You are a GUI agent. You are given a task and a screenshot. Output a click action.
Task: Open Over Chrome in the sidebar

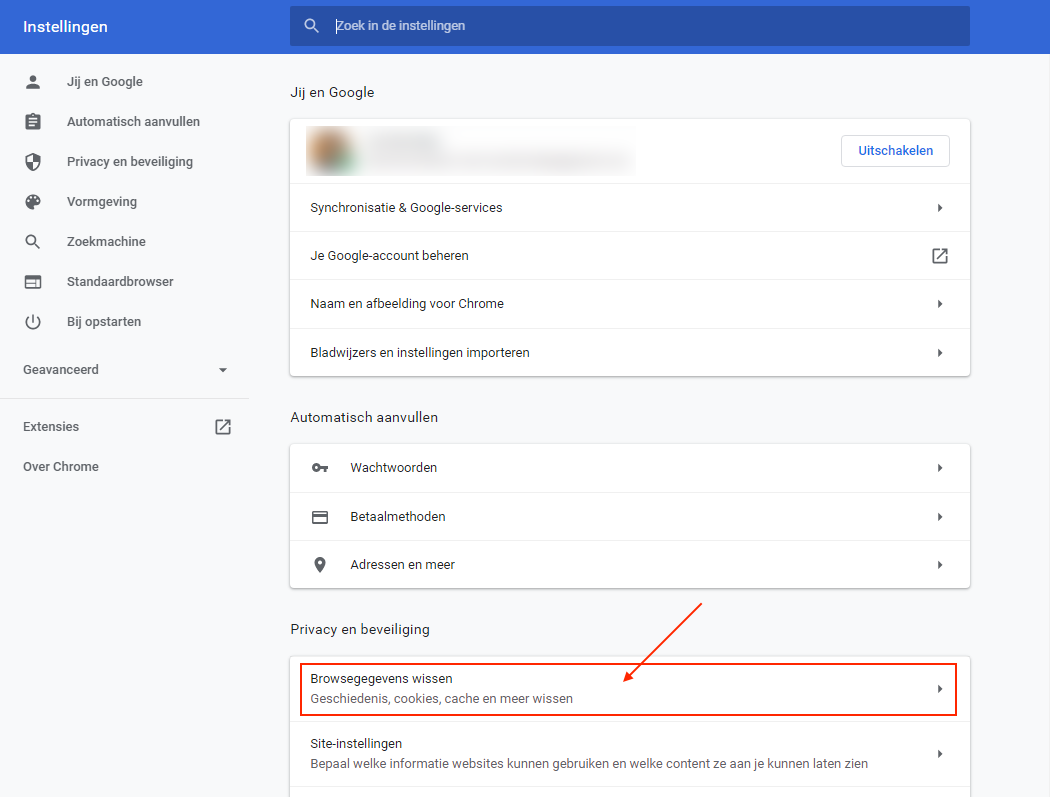coord(61,467)
